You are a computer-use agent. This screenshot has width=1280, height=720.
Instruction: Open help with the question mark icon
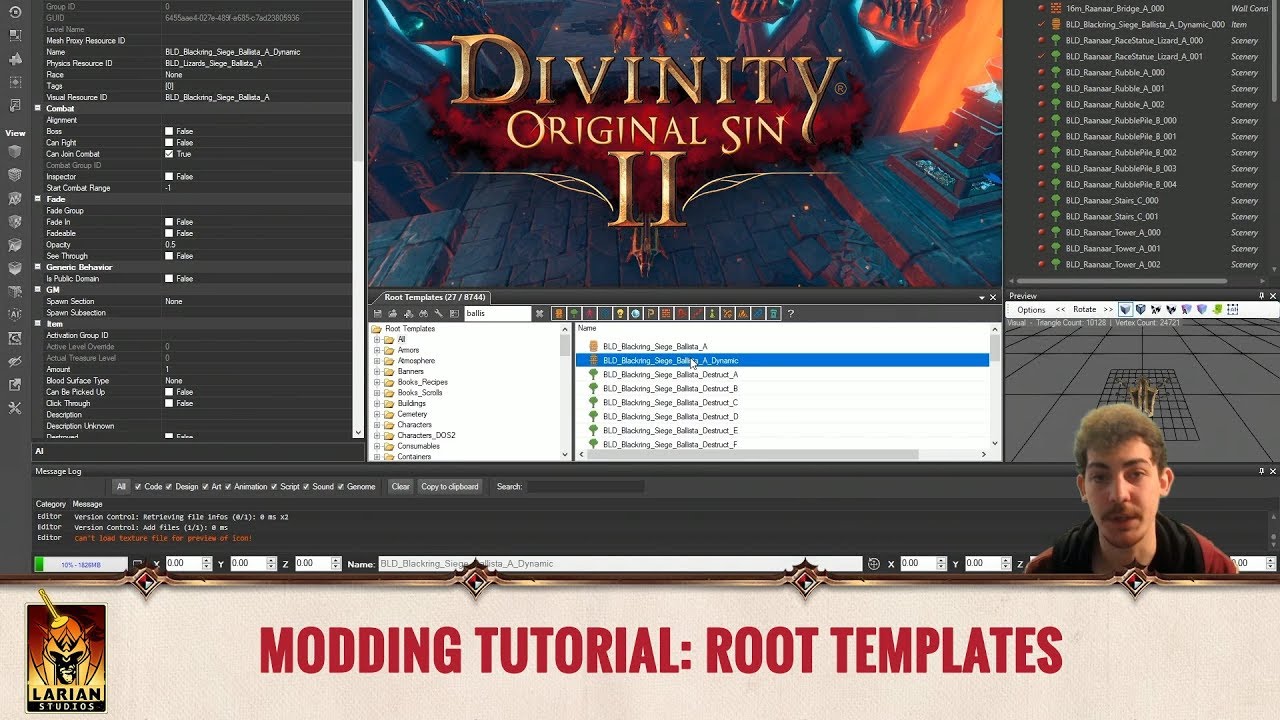pos(790,314)
